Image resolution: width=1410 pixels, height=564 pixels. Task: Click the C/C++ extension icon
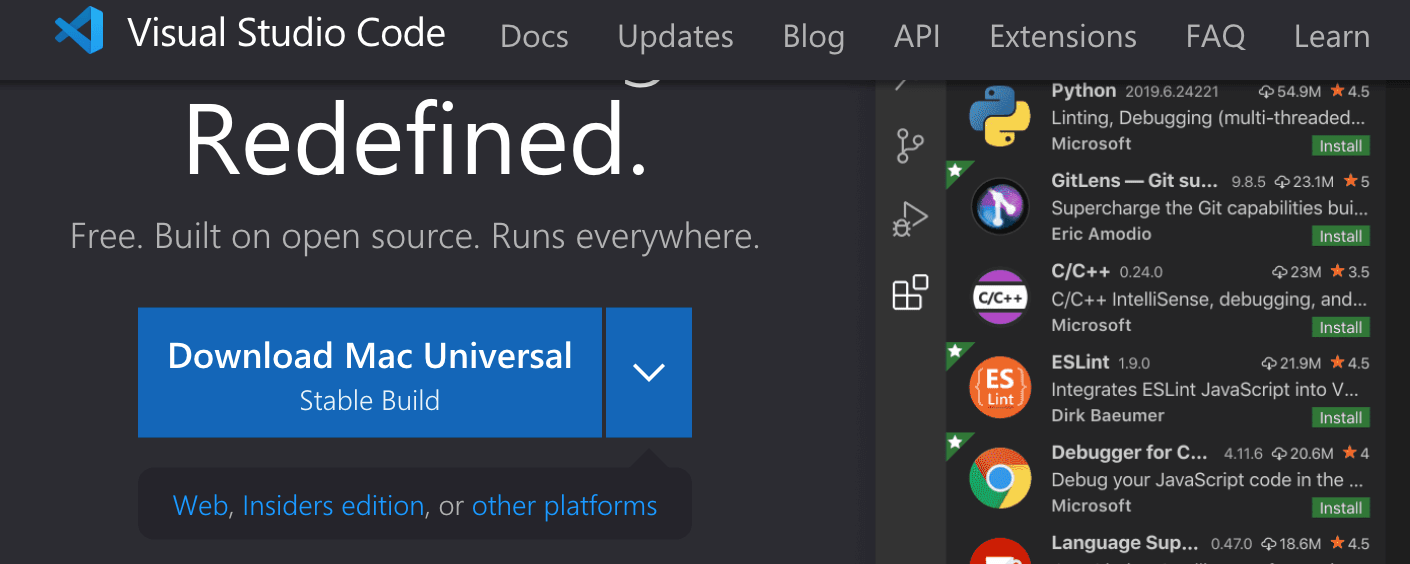click(x=999, y=298)
